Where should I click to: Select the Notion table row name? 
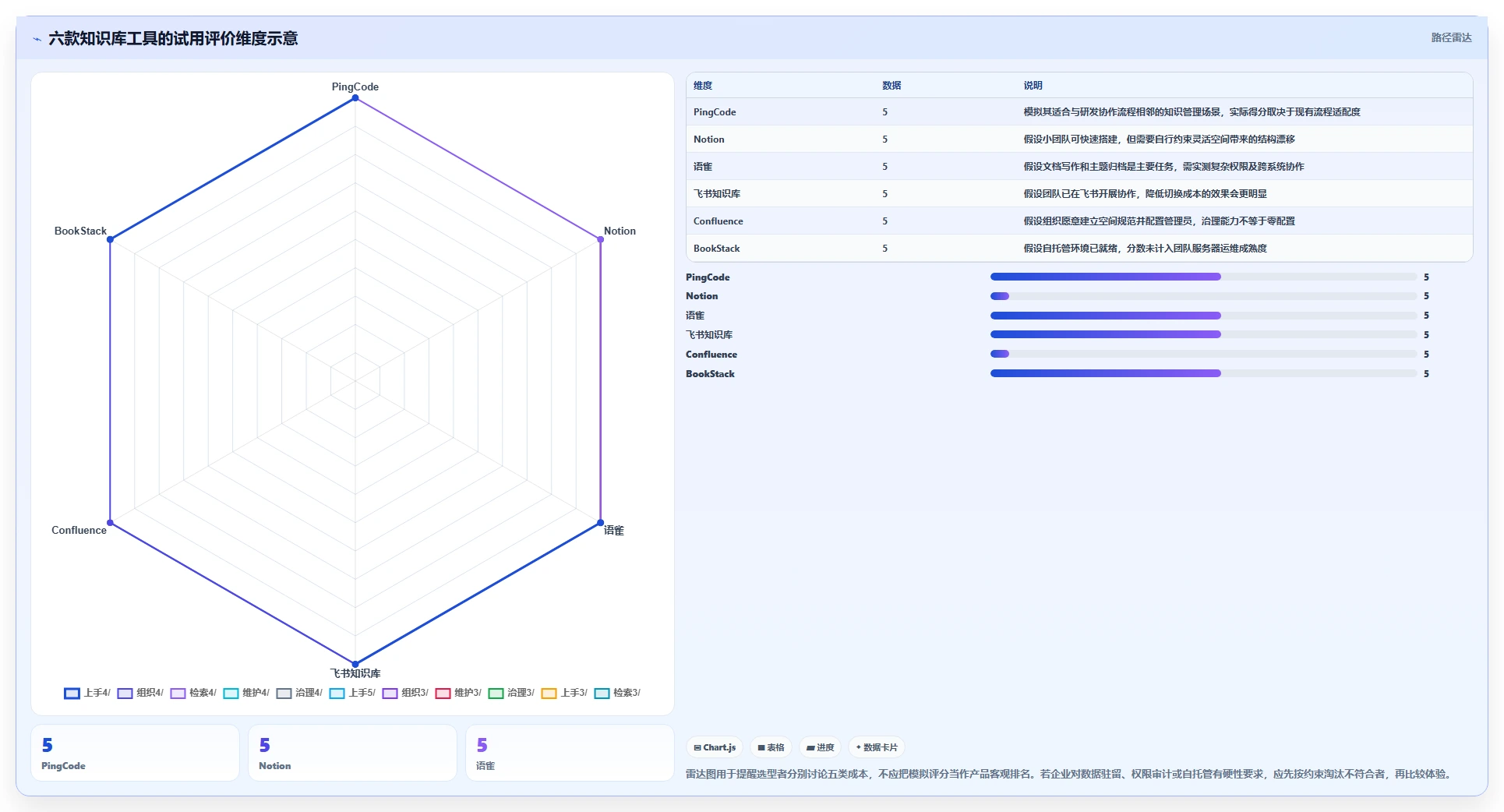coord(709,139)
